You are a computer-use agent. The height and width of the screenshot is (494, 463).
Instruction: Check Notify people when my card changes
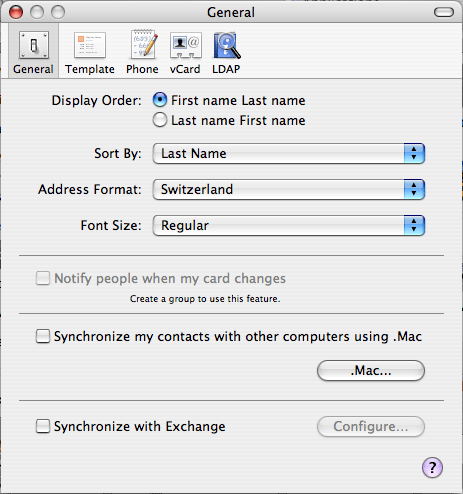pos(43,278)
